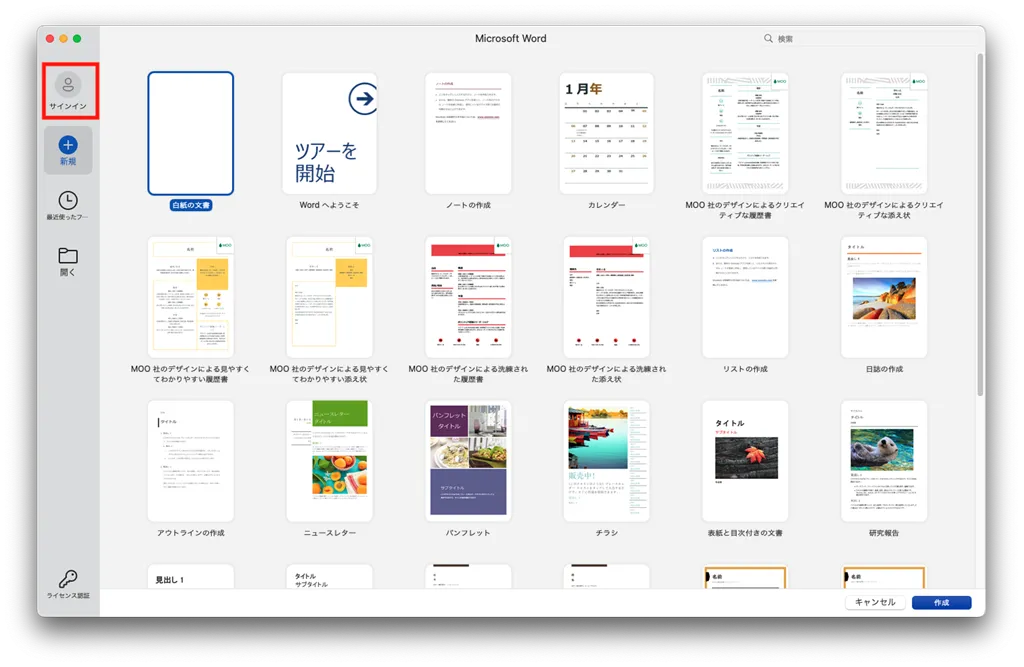
Task: Select the 白紙の文書 template
Action: 190,133
